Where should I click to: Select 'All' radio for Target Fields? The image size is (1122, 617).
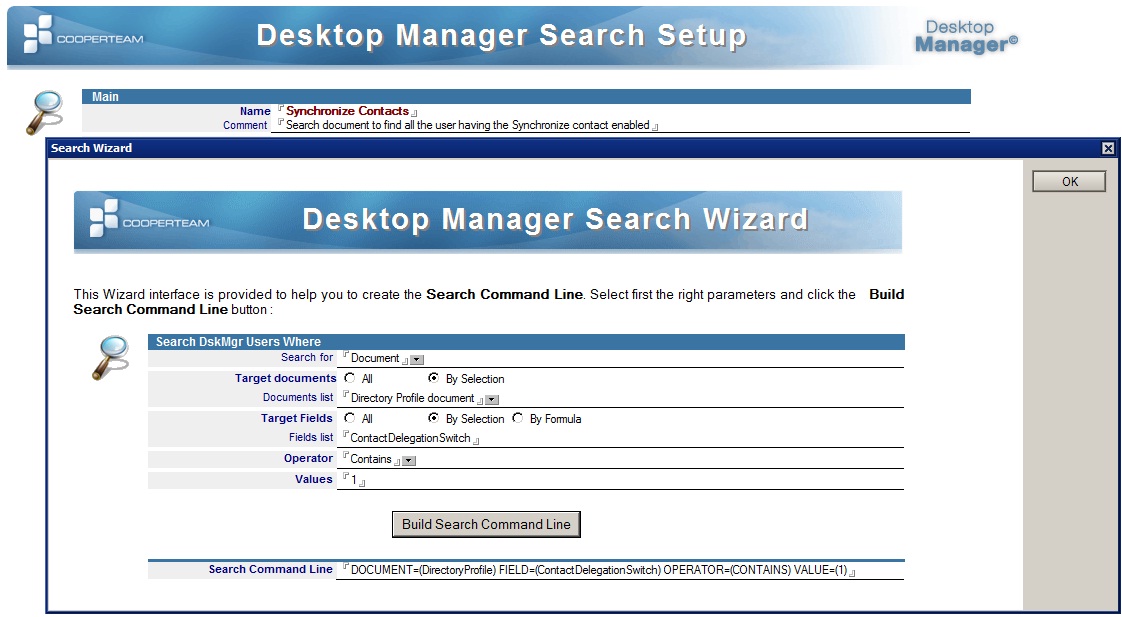pyautogui.click(x=349, y=418)
